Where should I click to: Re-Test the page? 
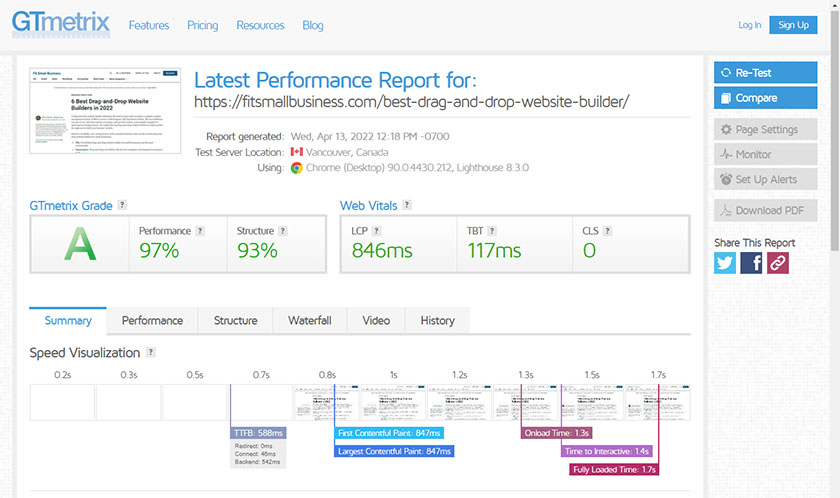tap(765, 73)
